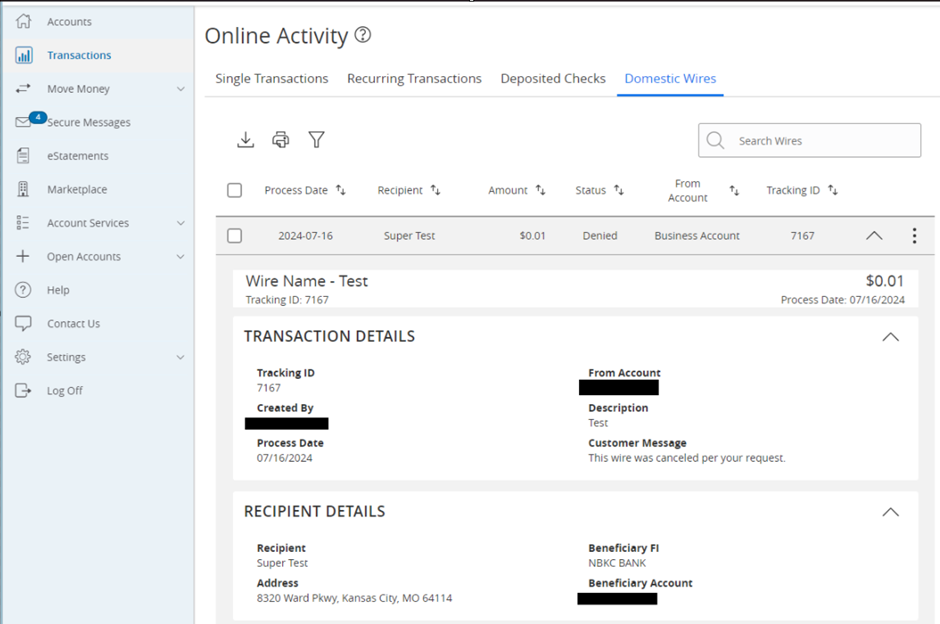Switch to the Deposited Checks tab
This screenshot has height=624, width=940.
[553, 78]
